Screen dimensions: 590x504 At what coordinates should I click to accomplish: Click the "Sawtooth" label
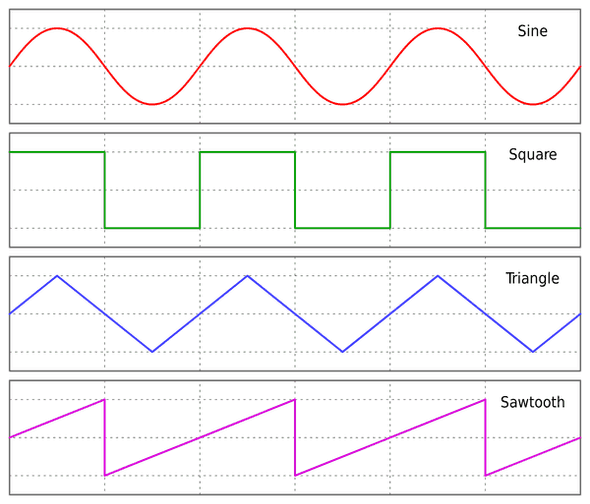532,402
